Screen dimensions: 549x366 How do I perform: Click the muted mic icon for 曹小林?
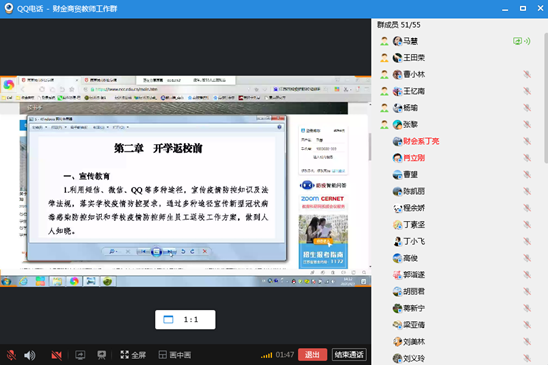tap(527, 74)
